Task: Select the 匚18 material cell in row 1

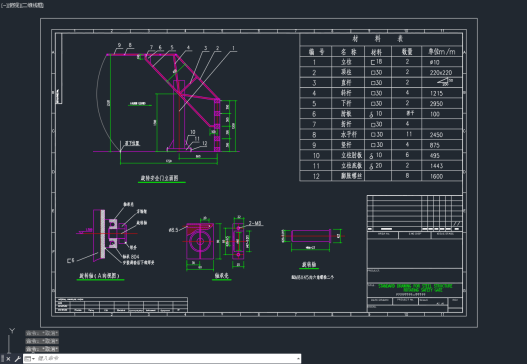Action: tap(376, 62)
